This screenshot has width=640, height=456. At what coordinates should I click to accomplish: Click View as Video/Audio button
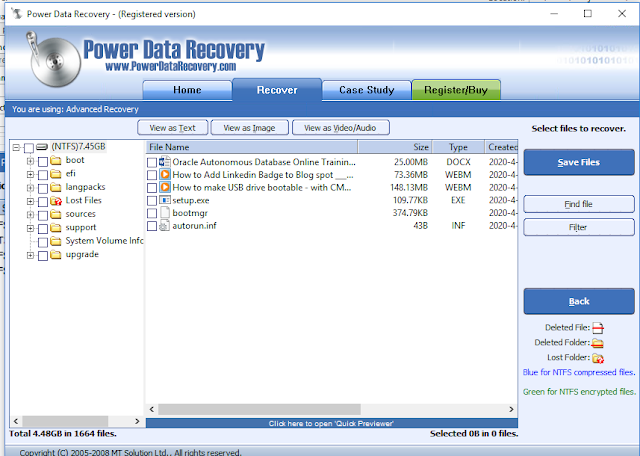[x=340, y=128]
